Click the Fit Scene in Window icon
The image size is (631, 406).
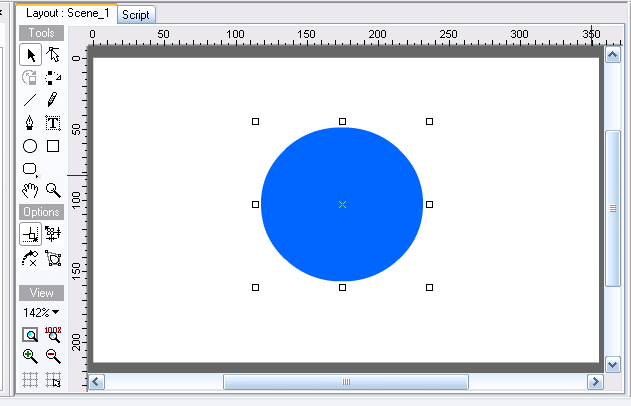click(30, 335)
